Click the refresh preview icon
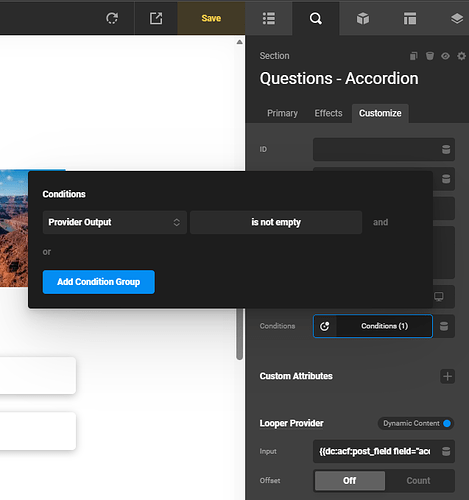The image size is (469, 500). coord(112,18)
